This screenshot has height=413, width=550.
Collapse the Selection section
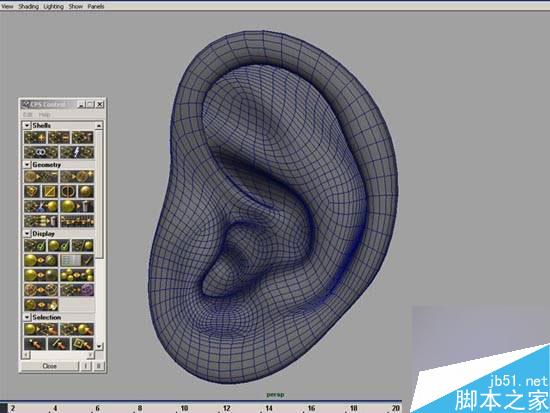point(27,317)
